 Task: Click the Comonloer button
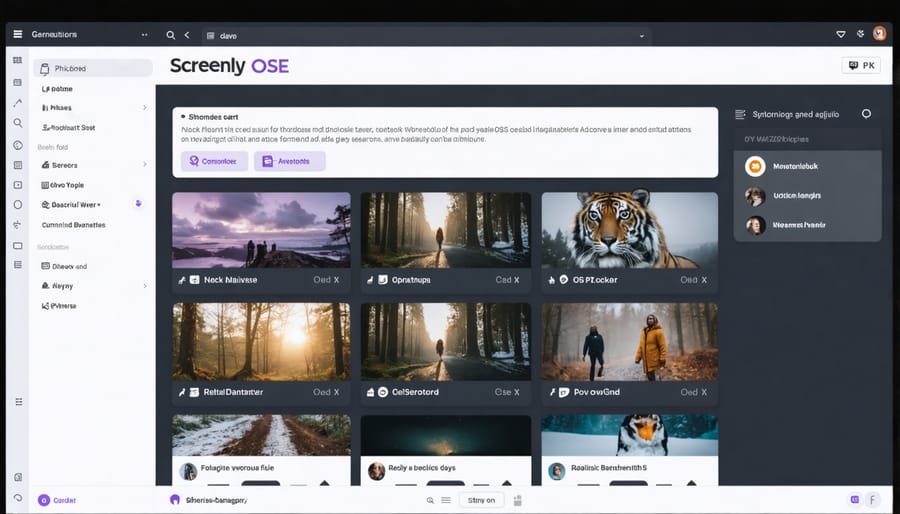(x=214, y=161)
